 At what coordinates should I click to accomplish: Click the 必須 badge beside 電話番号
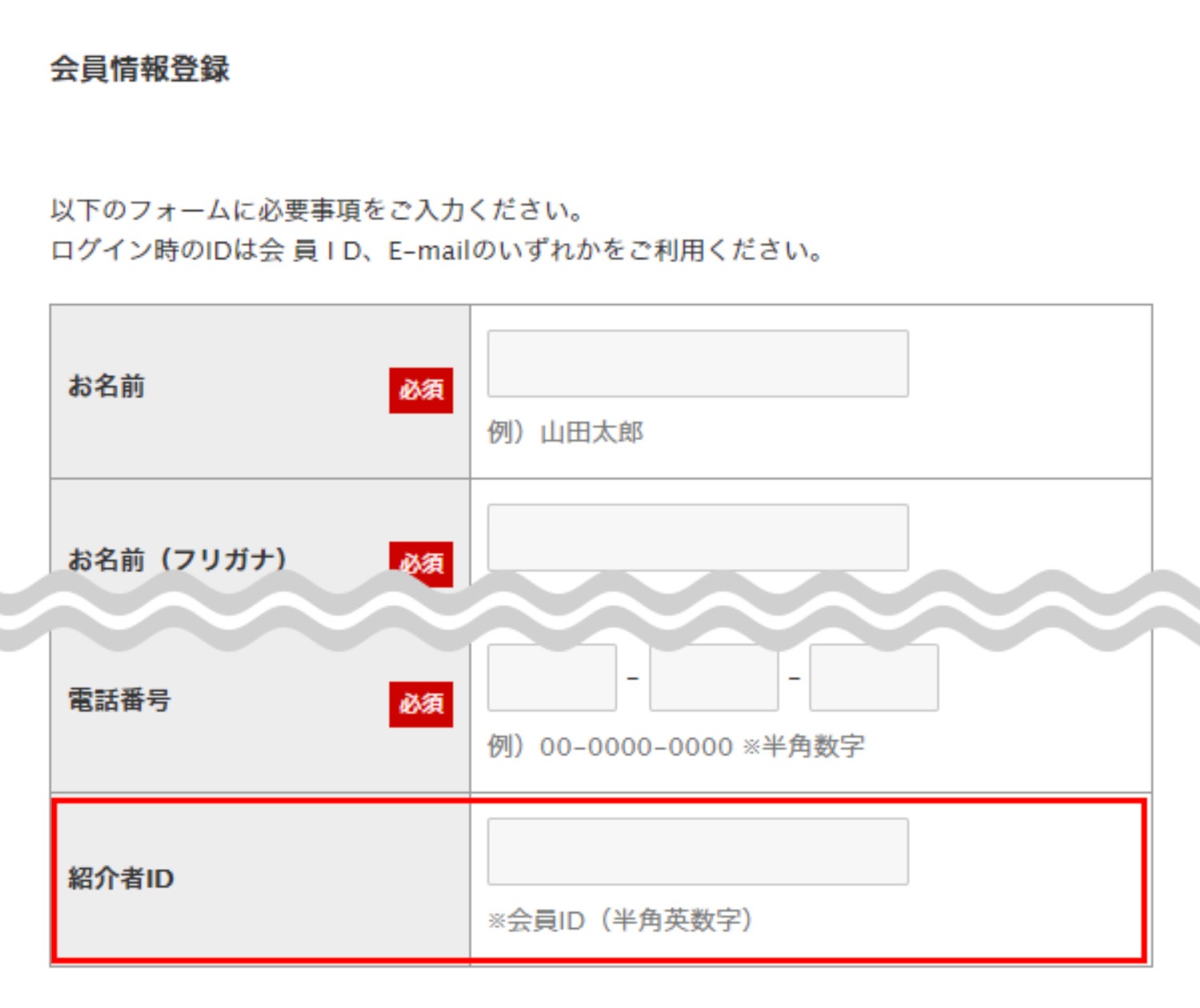coord(421,704)
